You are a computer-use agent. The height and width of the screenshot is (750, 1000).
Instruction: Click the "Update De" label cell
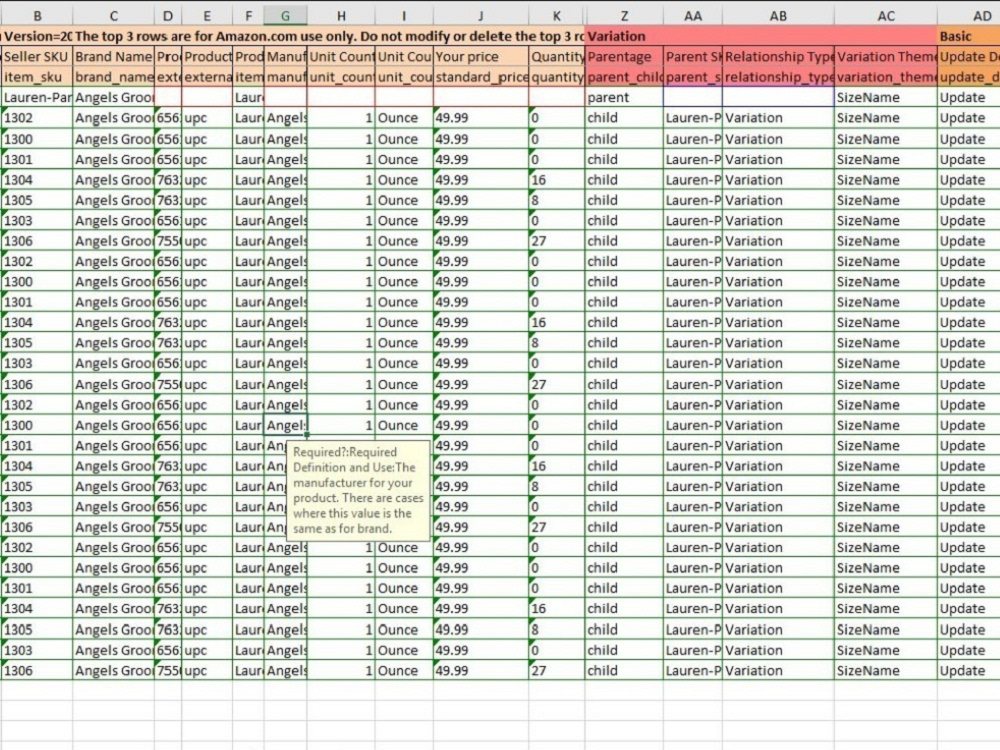tap(969, 57)
